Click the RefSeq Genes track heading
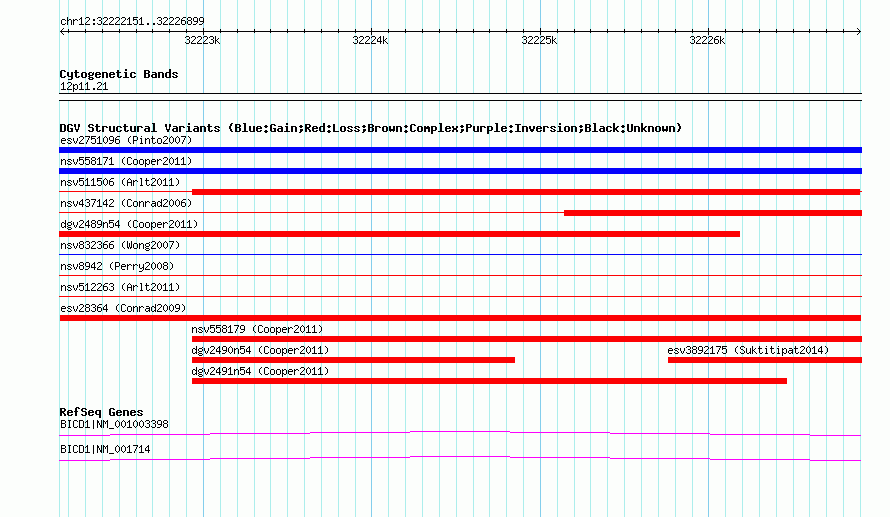Image resolution: width=890 pixels, height=517 pixels. click(x=102, y=412)
